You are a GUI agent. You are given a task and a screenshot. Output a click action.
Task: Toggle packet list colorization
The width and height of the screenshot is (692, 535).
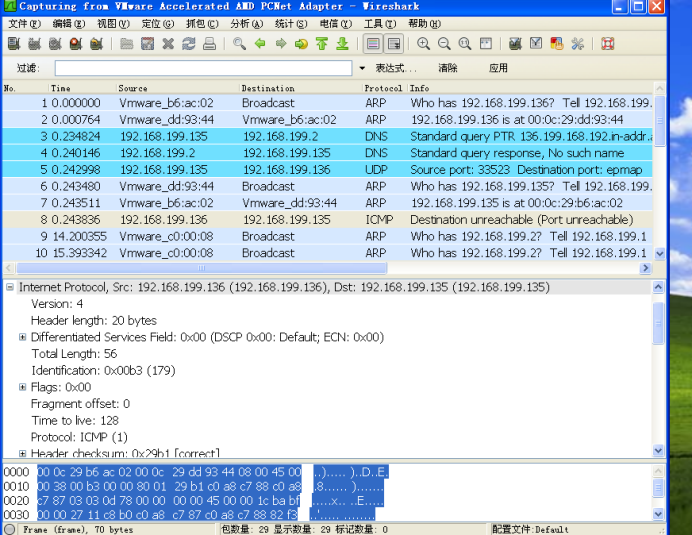(373, 44)
